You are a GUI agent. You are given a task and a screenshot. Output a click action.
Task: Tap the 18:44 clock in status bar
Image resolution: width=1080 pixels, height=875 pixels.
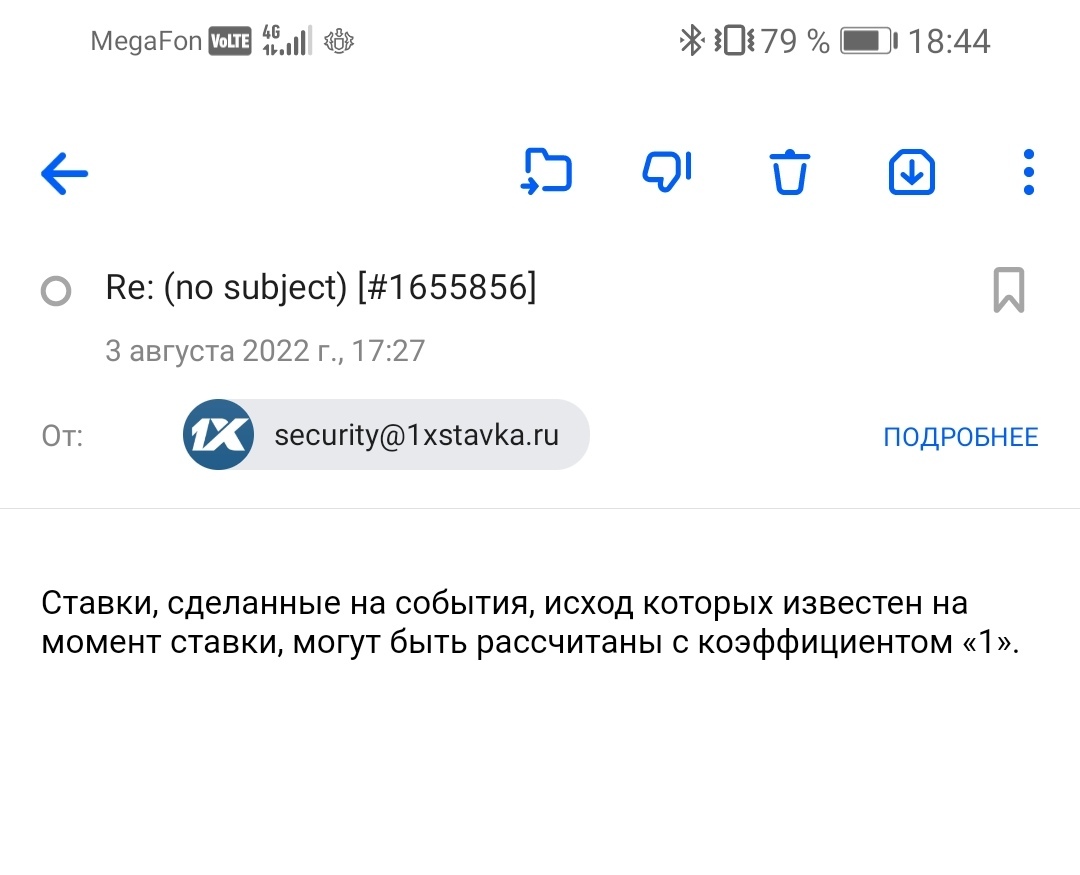coord(949,41)
